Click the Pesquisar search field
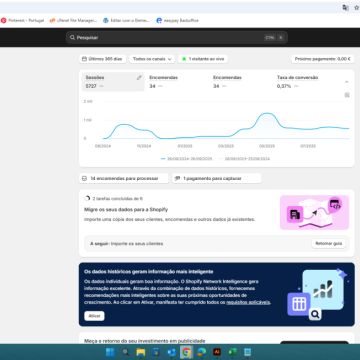 [x=177, y=38]
